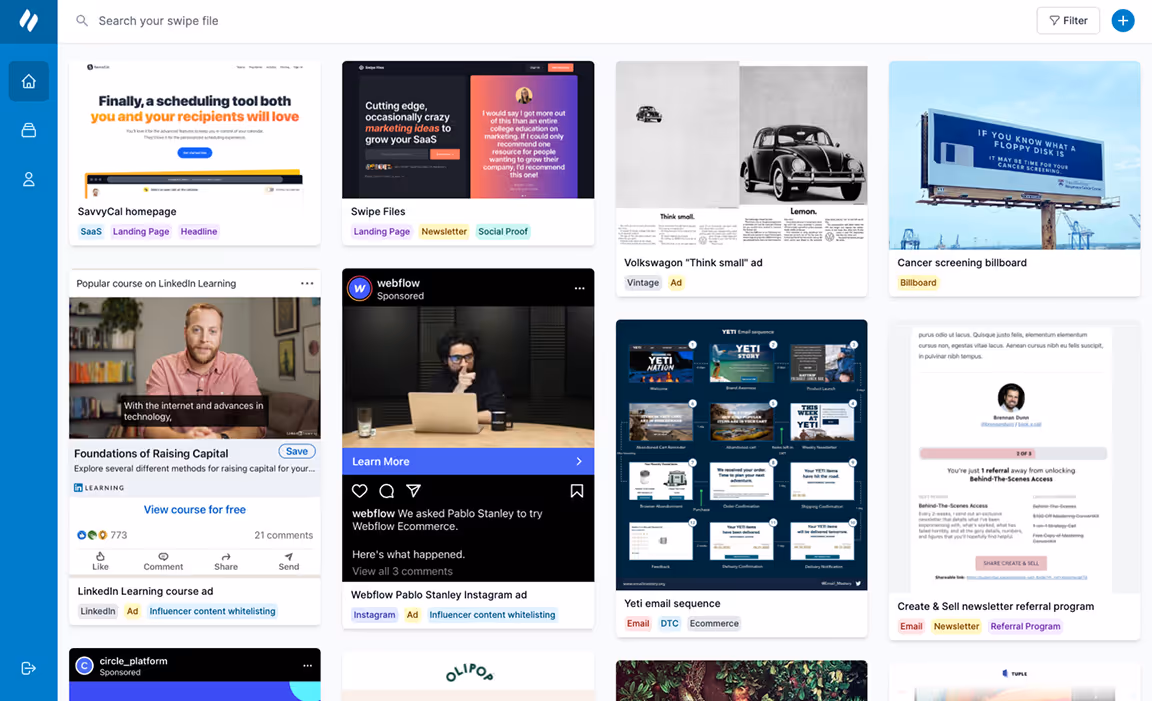Select the Referral Program tag
1152x701 pixels.
click(1025, 627)
